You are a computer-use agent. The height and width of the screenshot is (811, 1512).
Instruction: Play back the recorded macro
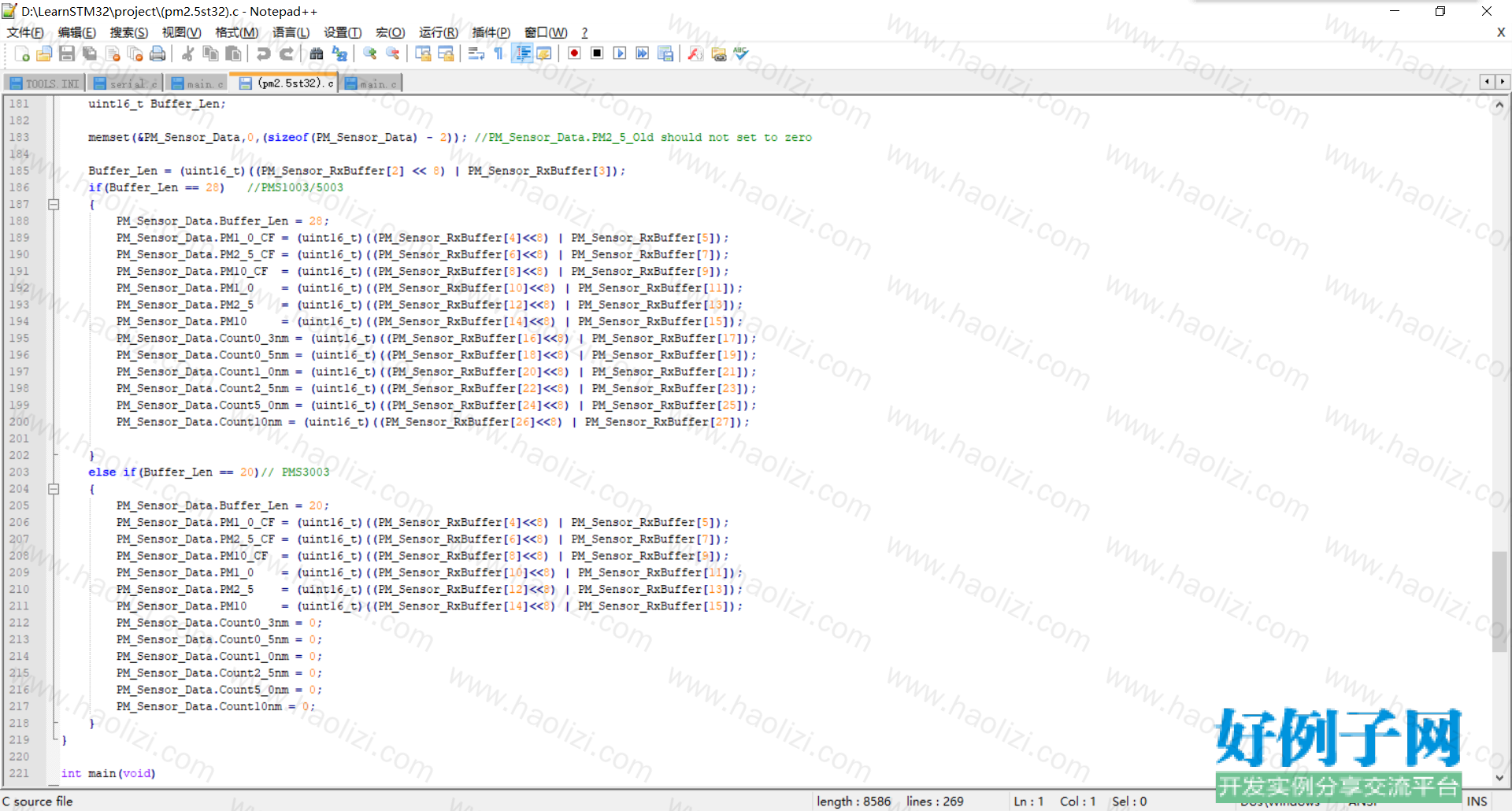click(620, 54)
